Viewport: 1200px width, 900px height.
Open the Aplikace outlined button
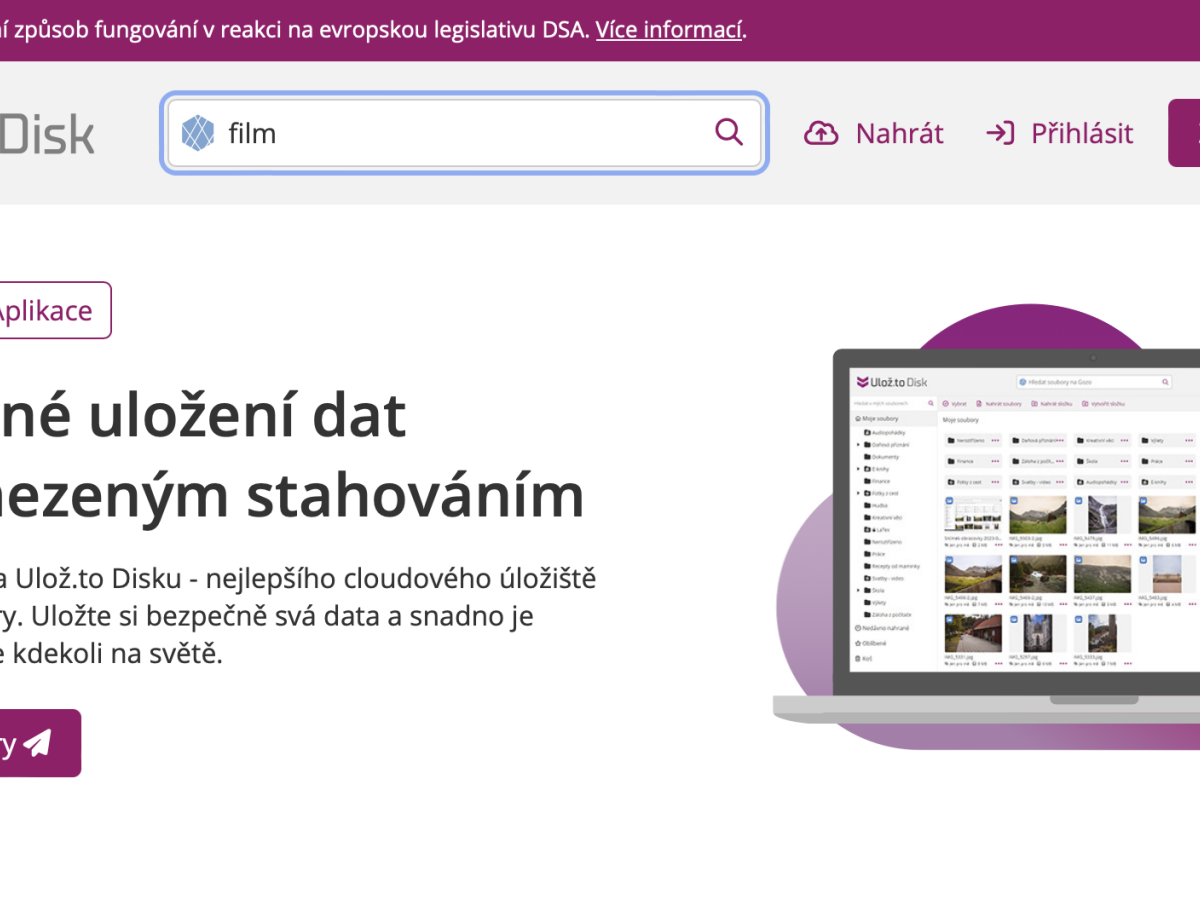[55, 311]
